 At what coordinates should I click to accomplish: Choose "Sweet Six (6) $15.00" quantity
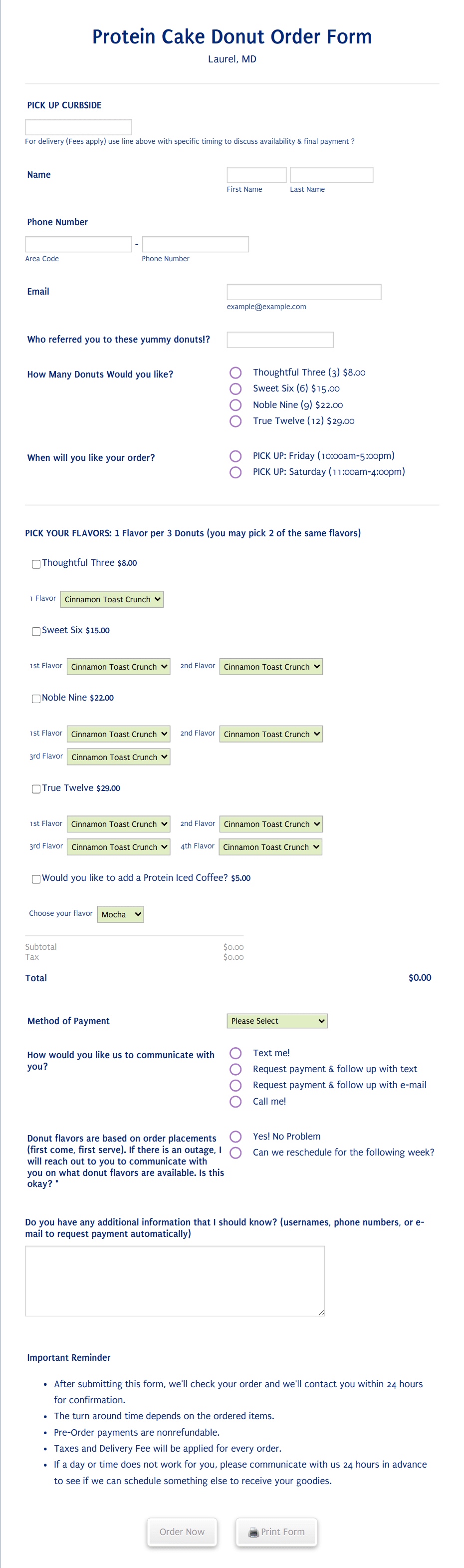(236, 389)
